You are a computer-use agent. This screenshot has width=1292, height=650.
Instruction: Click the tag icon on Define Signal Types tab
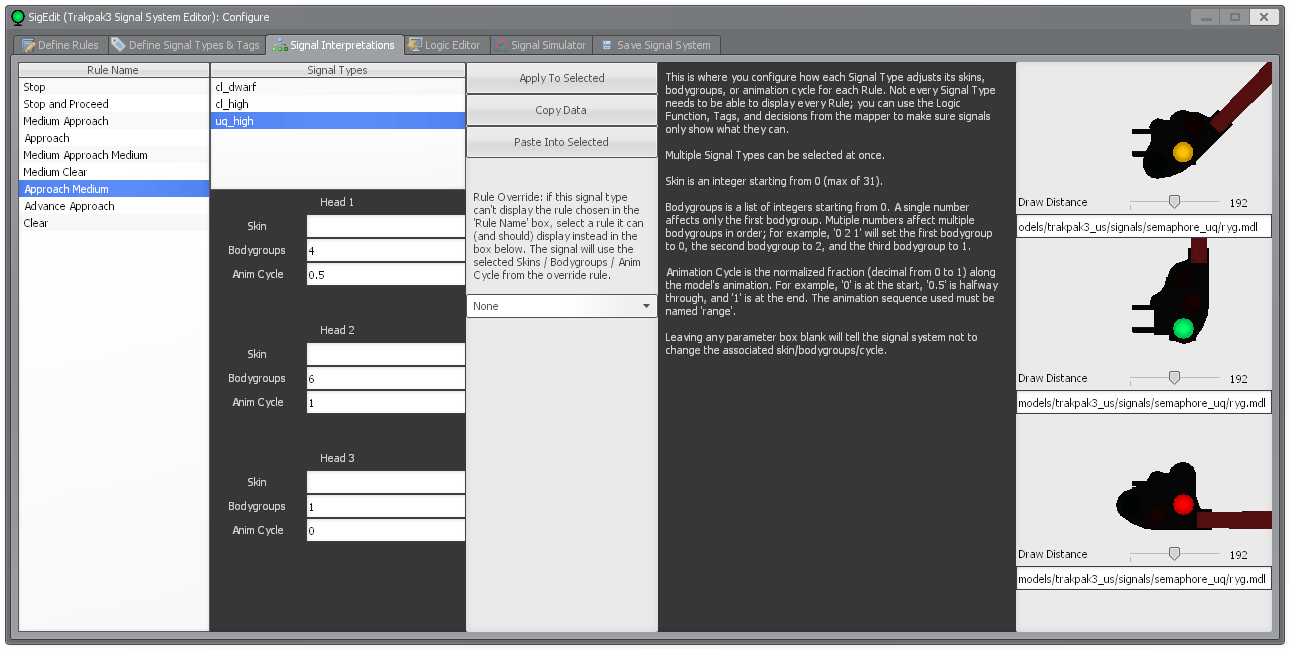[118, 45]
